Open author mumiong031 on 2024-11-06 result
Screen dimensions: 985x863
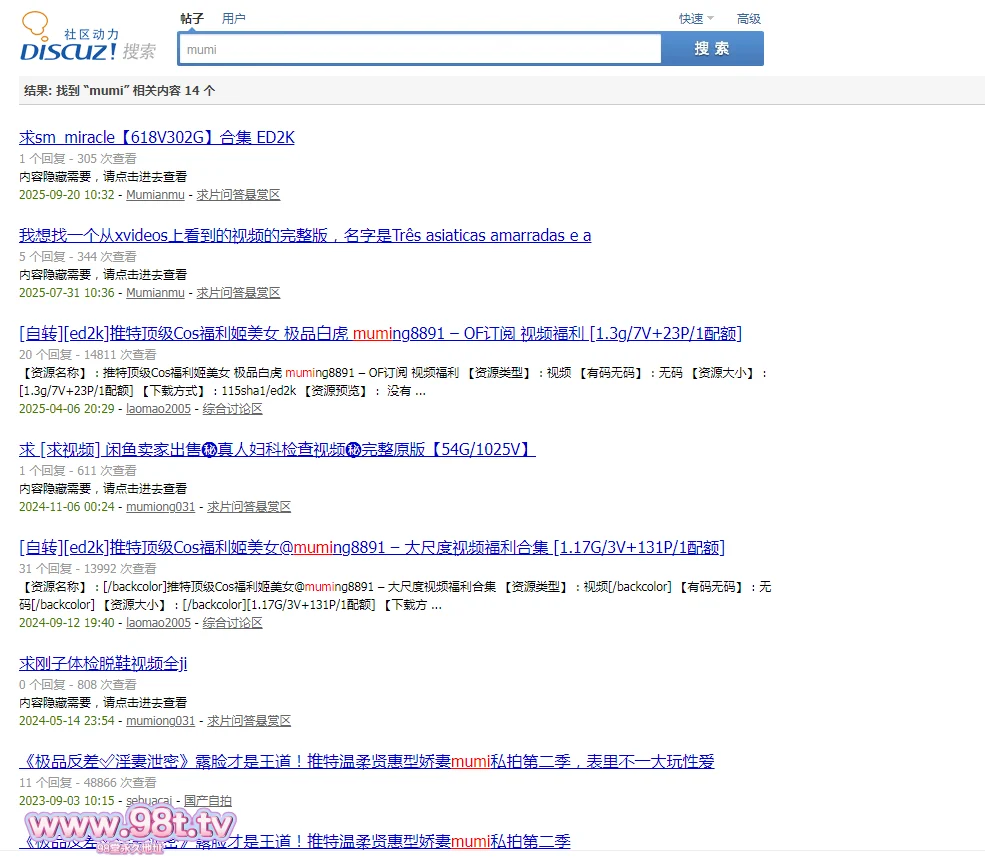tap(160, 507)
